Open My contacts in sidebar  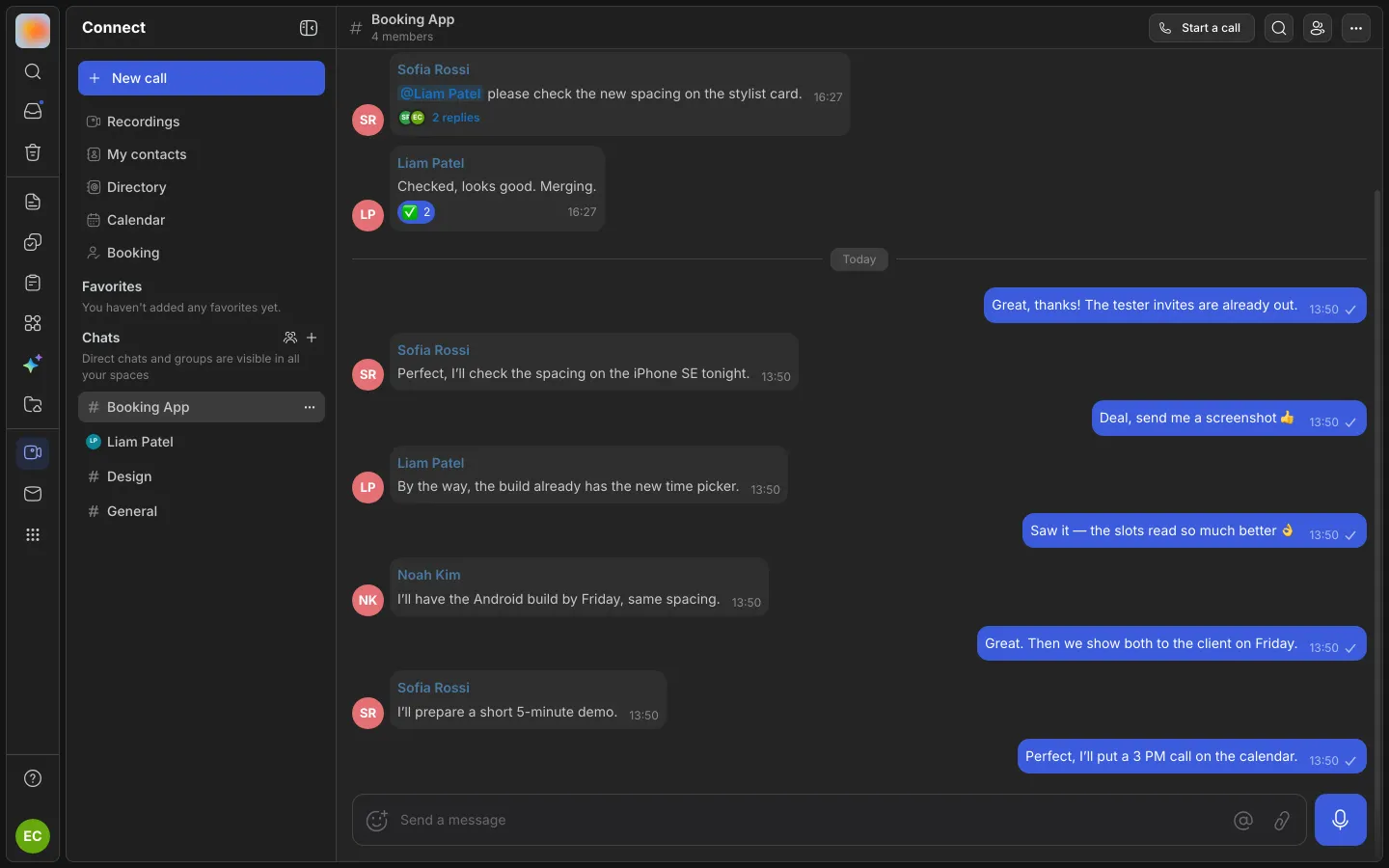(x=202, y=154)
